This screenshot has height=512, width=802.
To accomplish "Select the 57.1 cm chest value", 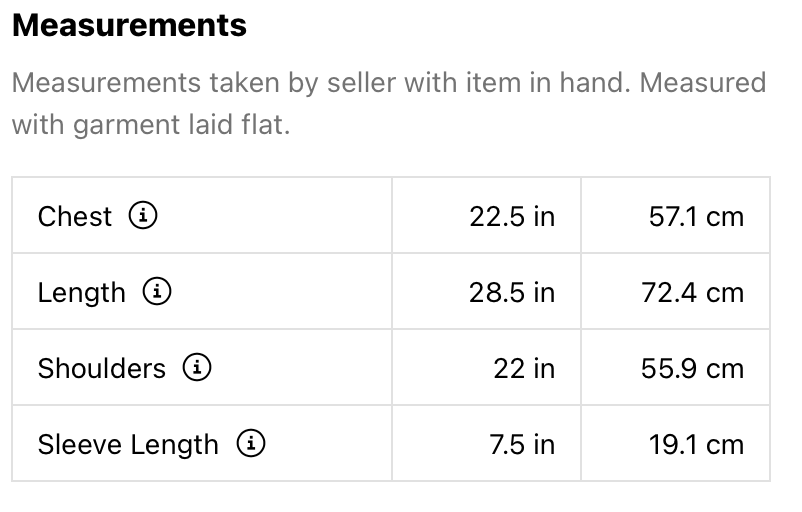I will (x=696, y=216).
